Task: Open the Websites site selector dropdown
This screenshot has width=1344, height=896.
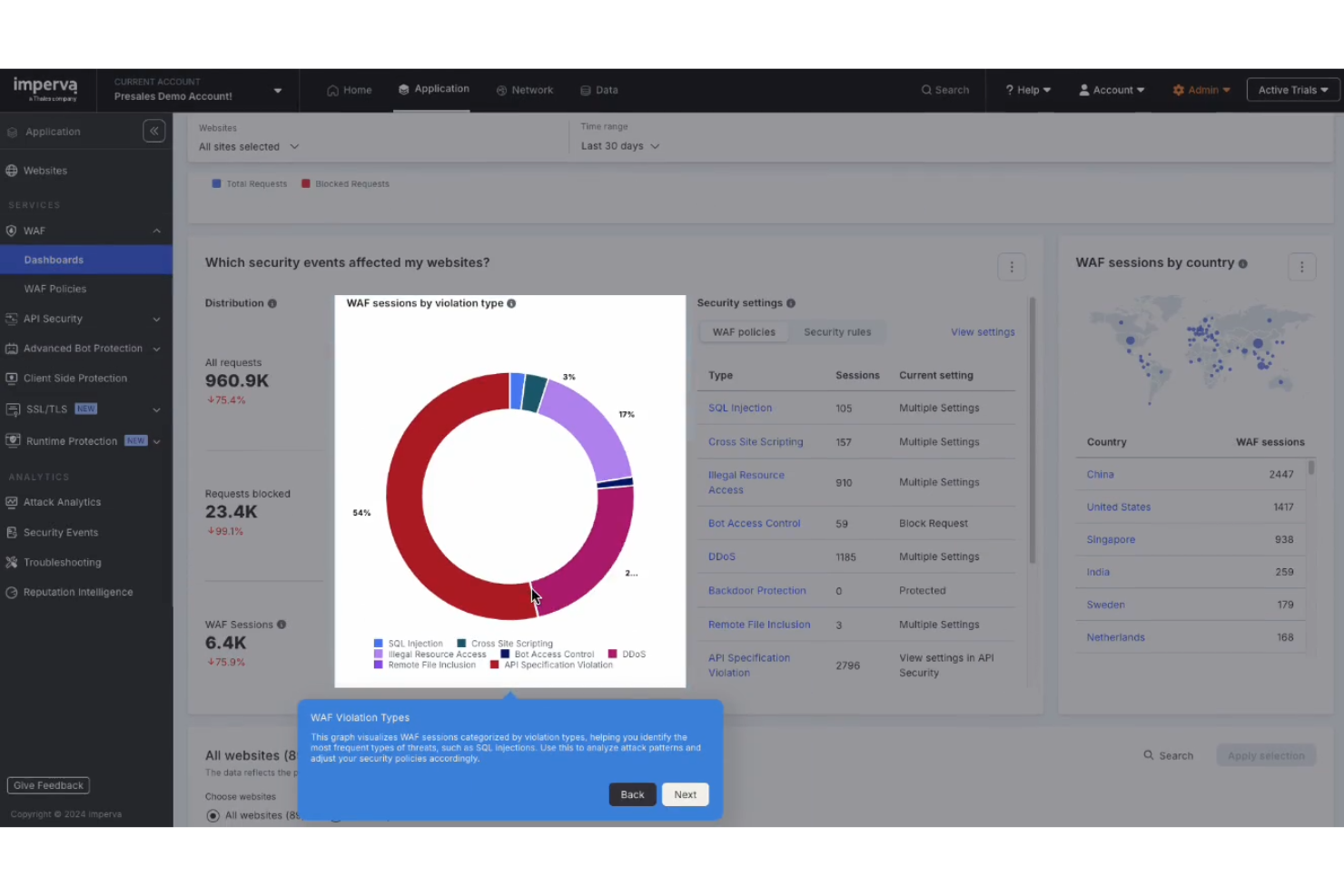Action: tap(248, 146)
